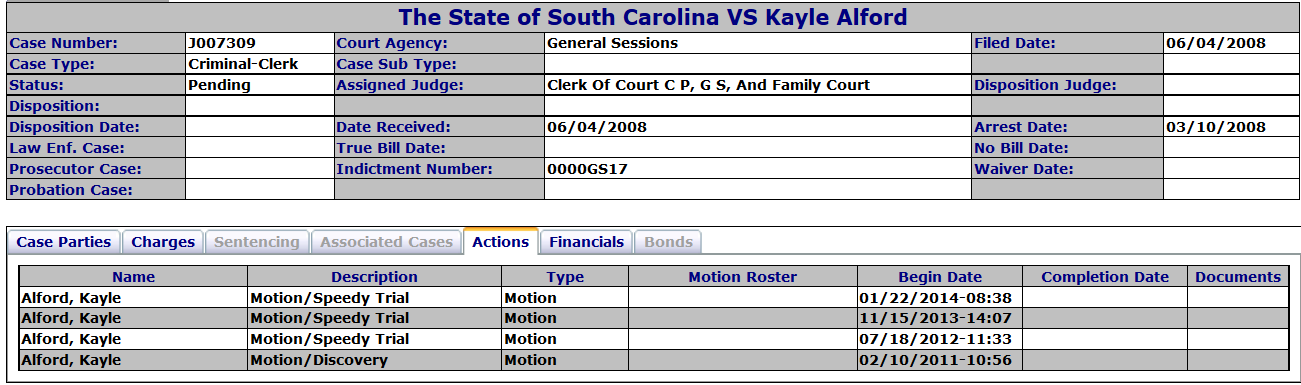1301x385 pixels.
Task: Select the Speedy Trial motion dated 07/18/2012
Action: [x=654, y=339]
